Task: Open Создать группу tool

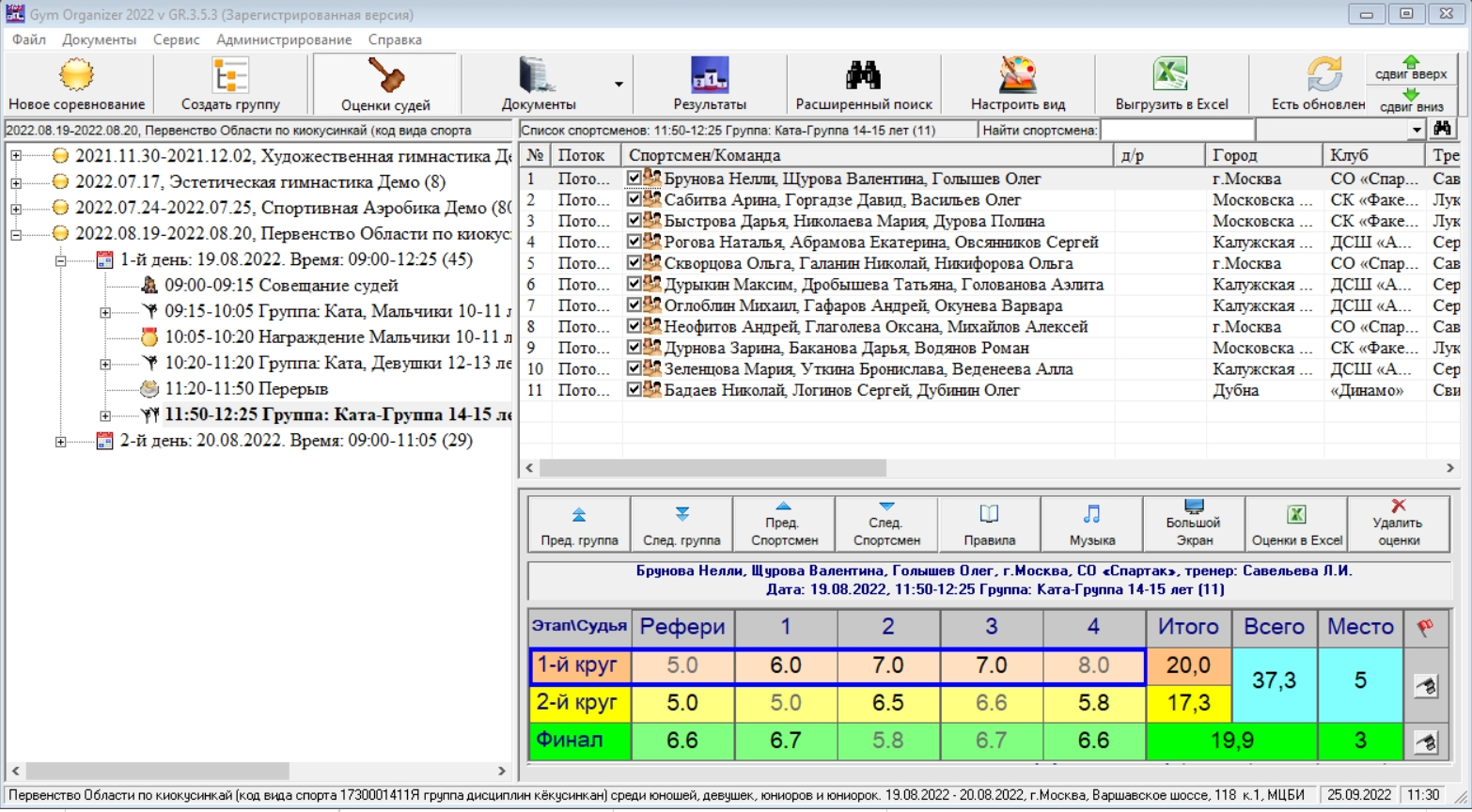Action: pyautogui.click(x=230, y=75)
